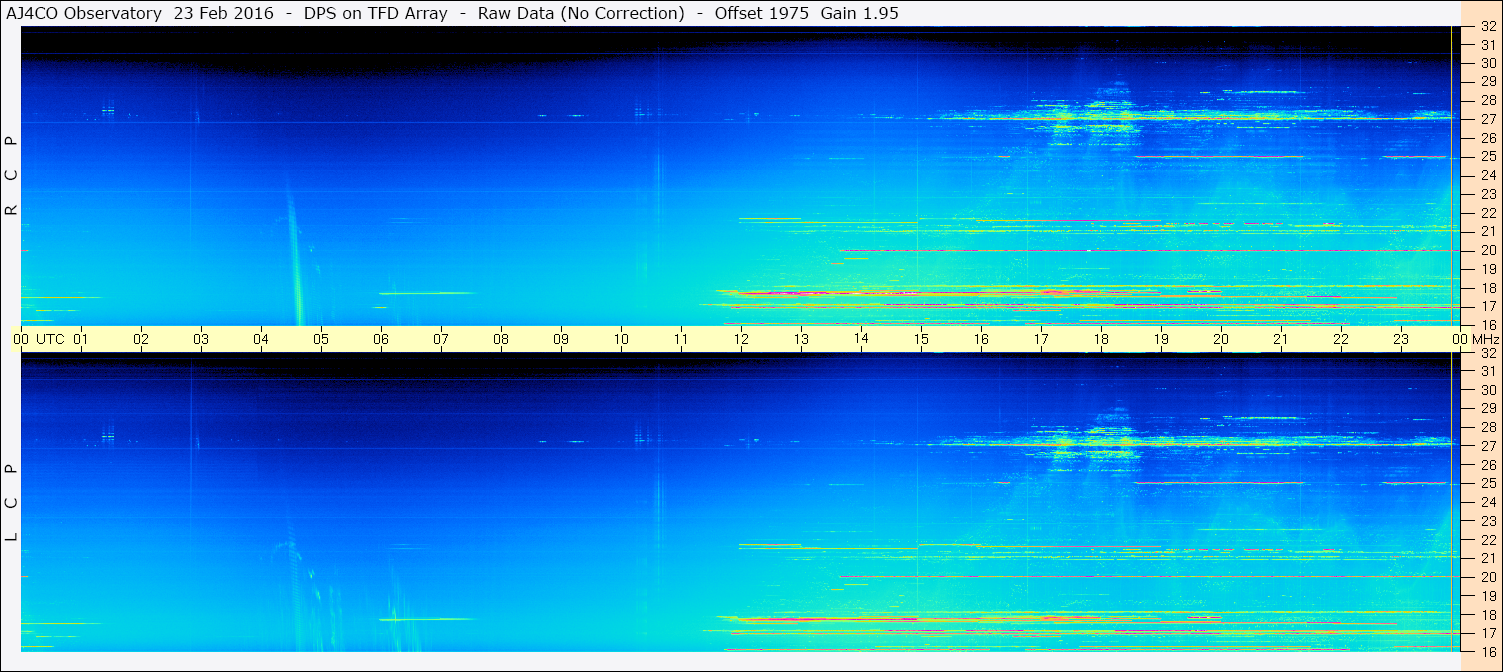Image resolution: width=1503 pixels, height=672 pixels.
Task: Click 19 MHz tick in LCP panel
Action: (1487, 596)
